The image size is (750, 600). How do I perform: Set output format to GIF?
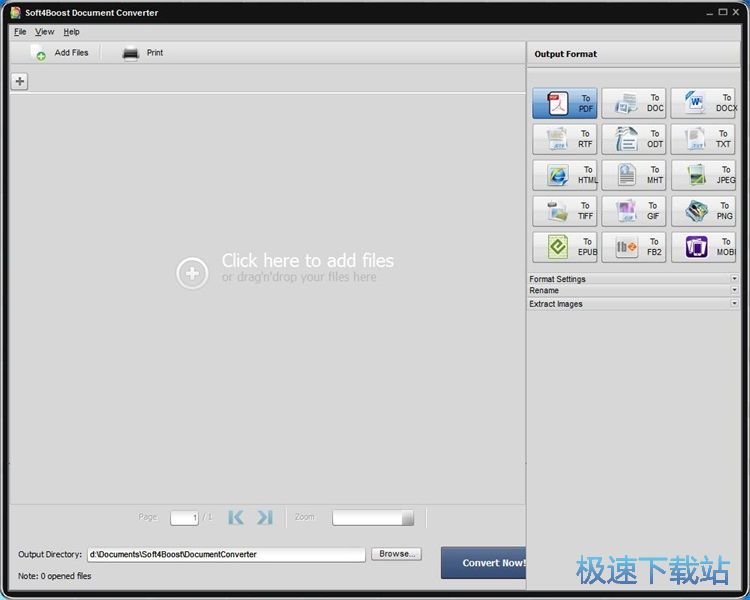coord(634,211)
